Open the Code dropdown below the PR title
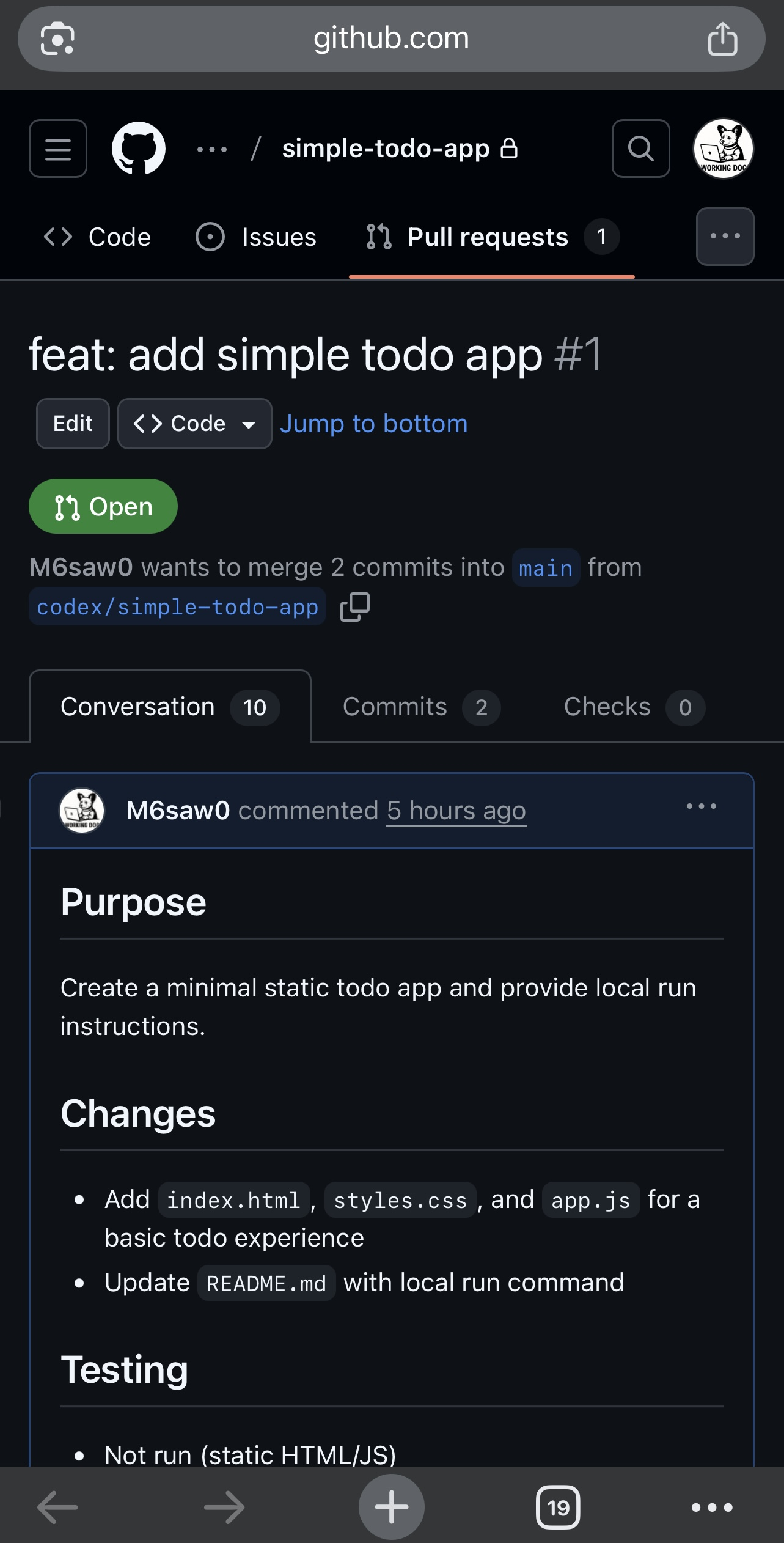The height and width of the screenshot is (1543, 784). click(x=194, y=423)
